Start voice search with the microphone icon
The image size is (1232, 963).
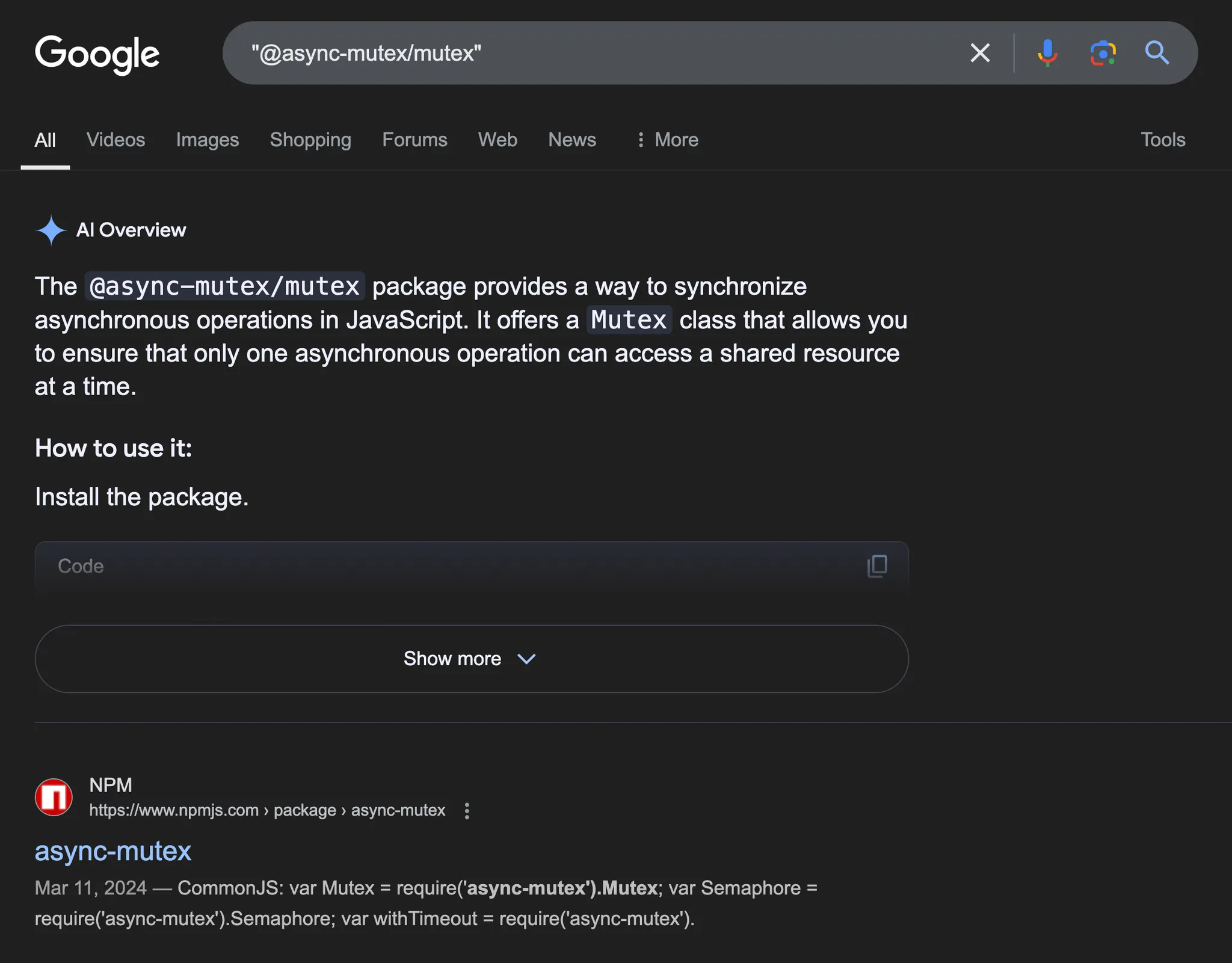coord(1047,53)
